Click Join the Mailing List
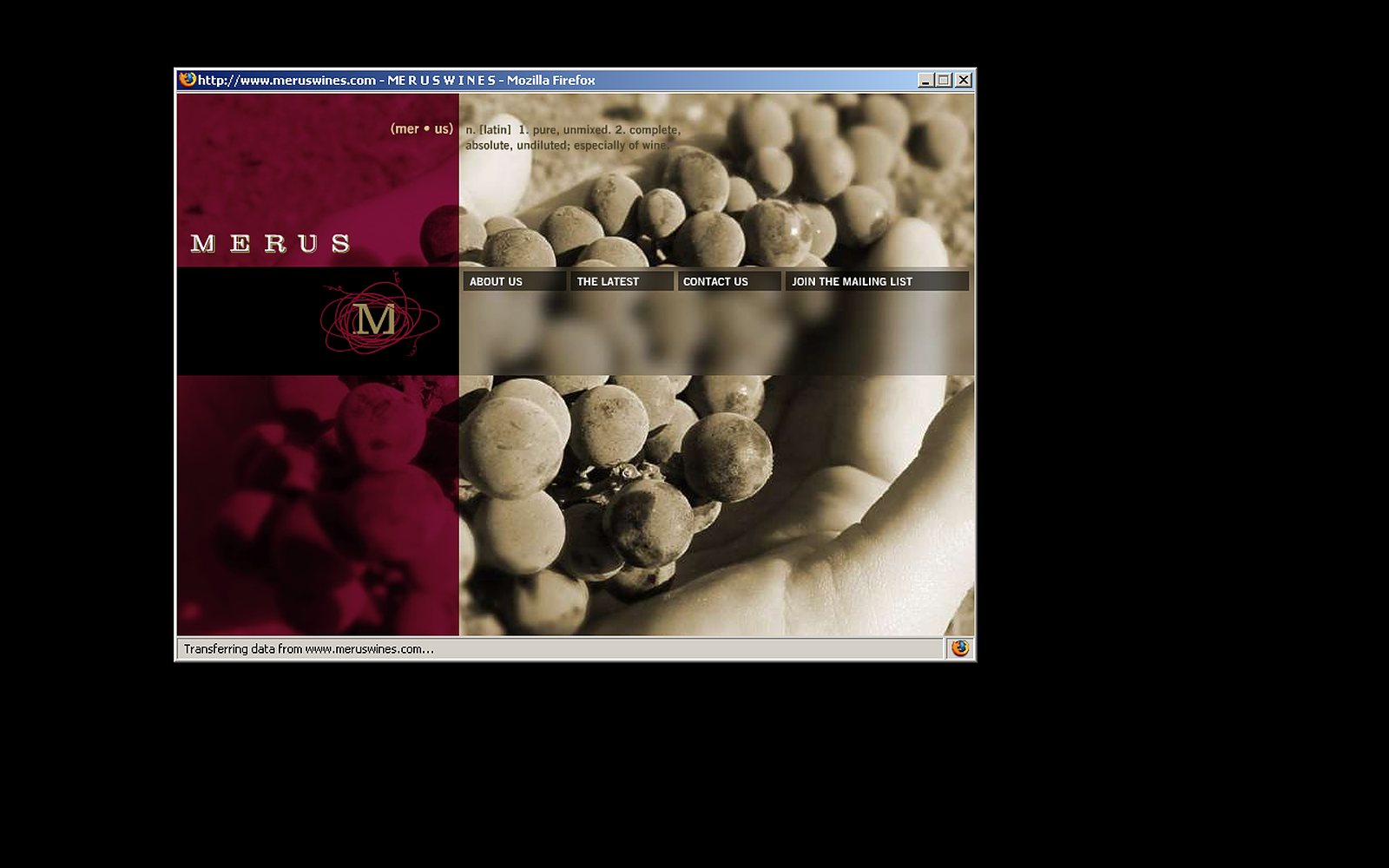This screenshot has height=868, width=1389. 877,281
